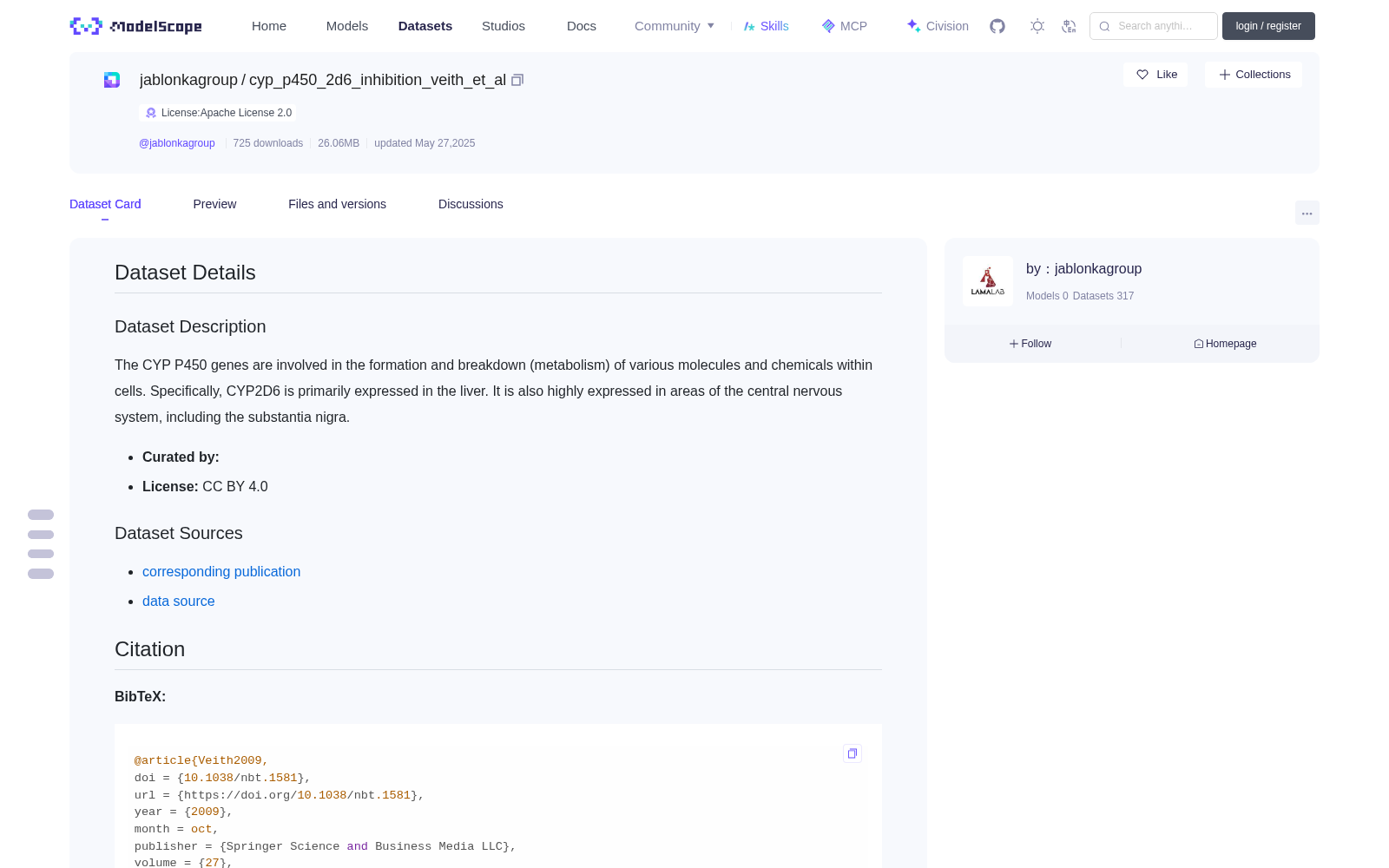Copy dataset name next to the title
Screen dimensions: 1389x868
click(517, 80)
